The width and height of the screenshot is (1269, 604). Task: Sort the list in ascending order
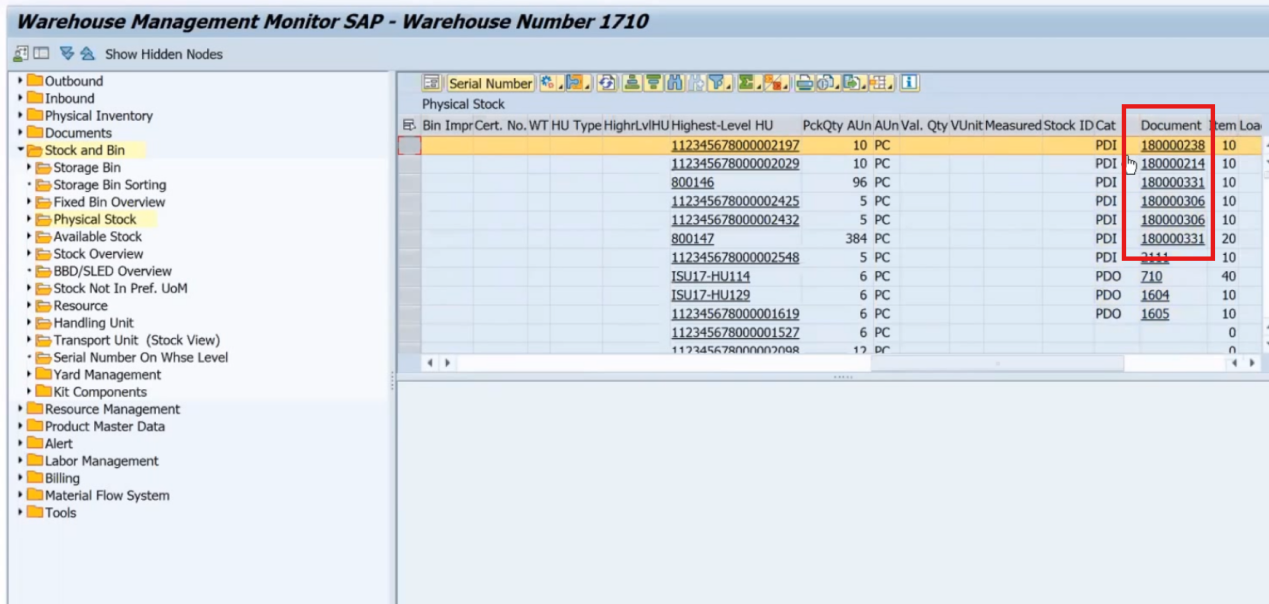pos(631,84)
